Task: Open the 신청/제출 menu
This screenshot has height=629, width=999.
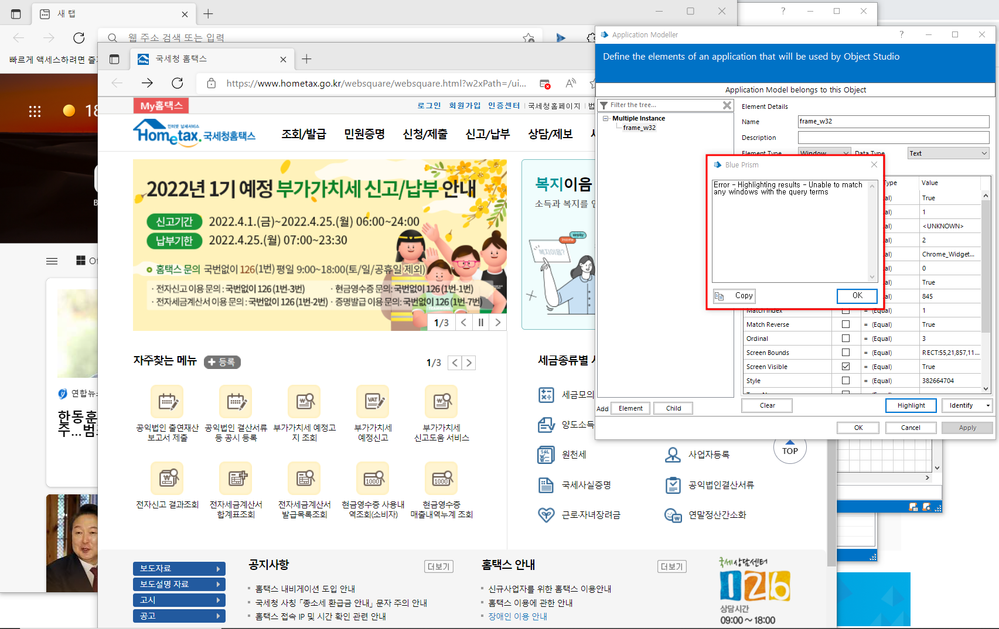Action: click(x=425, y=134)
